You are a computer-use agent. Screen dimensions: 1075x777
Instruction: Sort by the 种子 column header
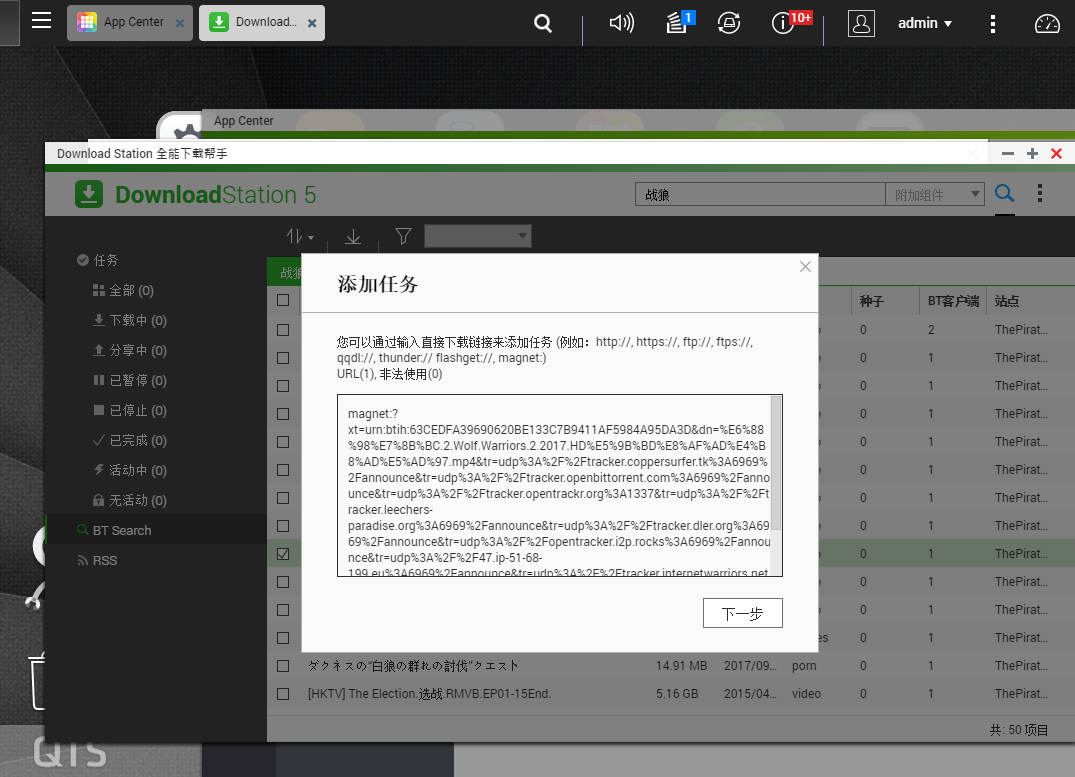click(871, 301)
